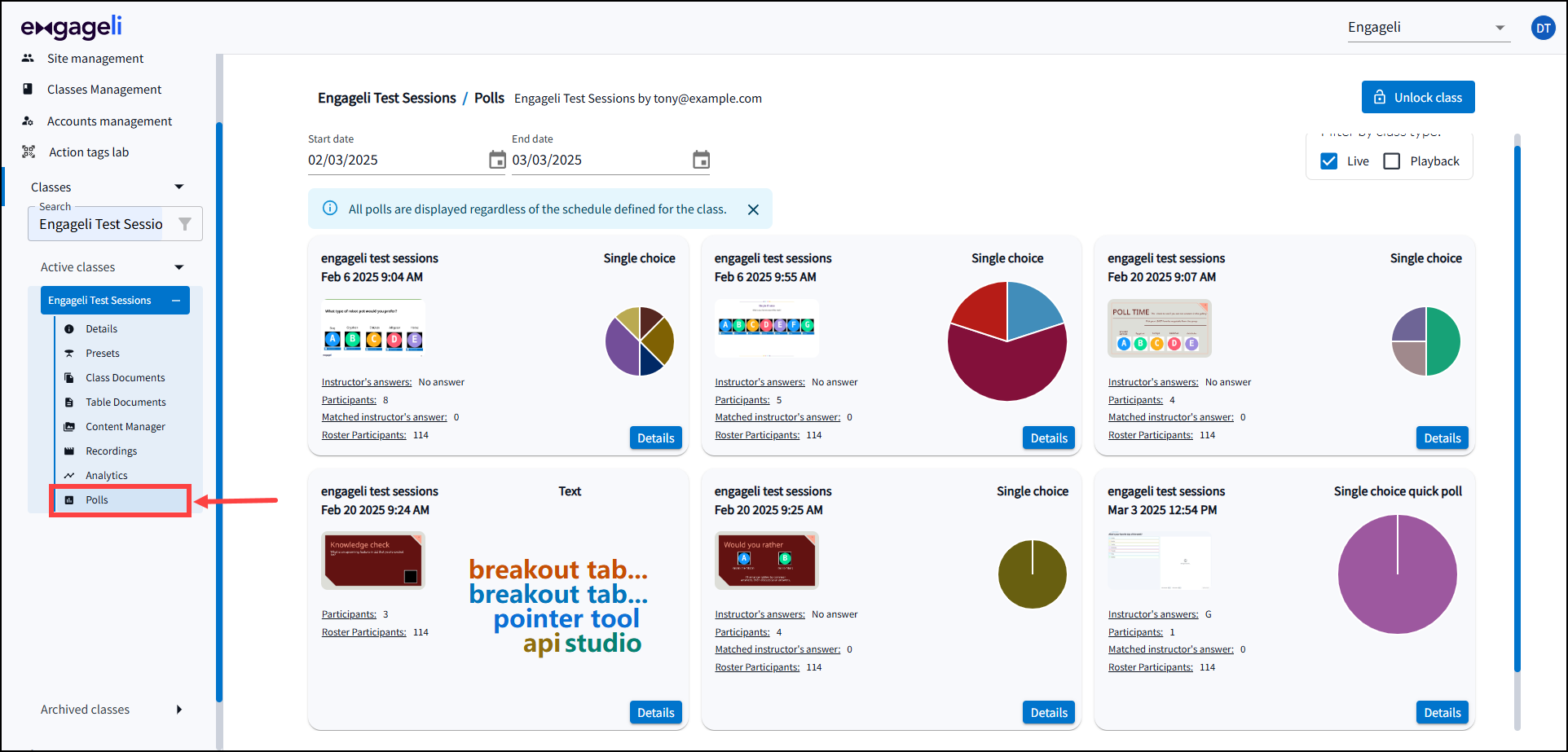Image resolution: width=1568 pixels, height=752 pixels.
Task: Open Details for Feb 20 9:07 AM poll
Action: pos(1442,438)
